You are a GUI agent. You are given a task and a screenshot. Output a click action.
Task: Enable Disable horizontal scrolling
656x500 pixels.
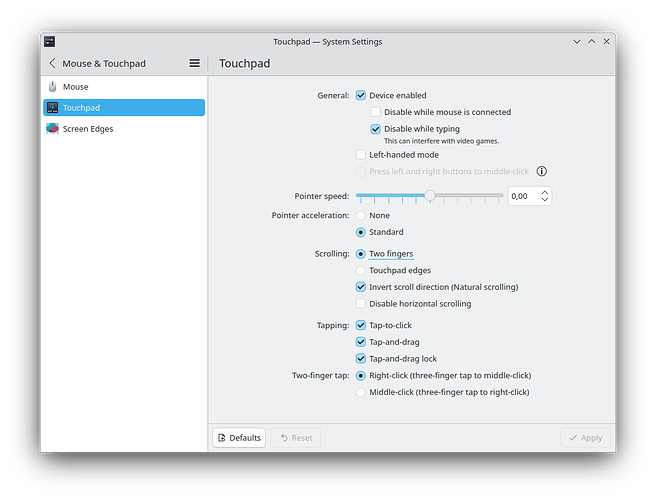(361, 304)
